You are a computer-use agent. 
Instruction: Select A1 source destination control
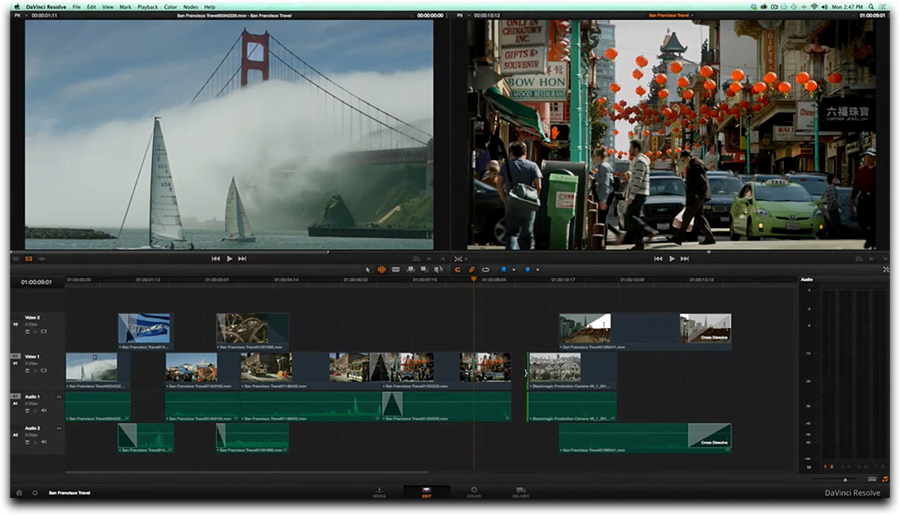click(15, 397)
